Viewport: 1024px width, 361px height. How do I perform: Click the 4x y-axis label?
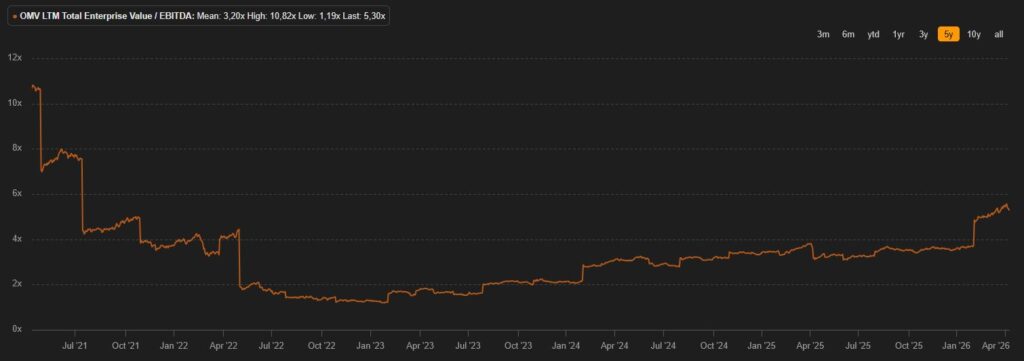point(18,239)
